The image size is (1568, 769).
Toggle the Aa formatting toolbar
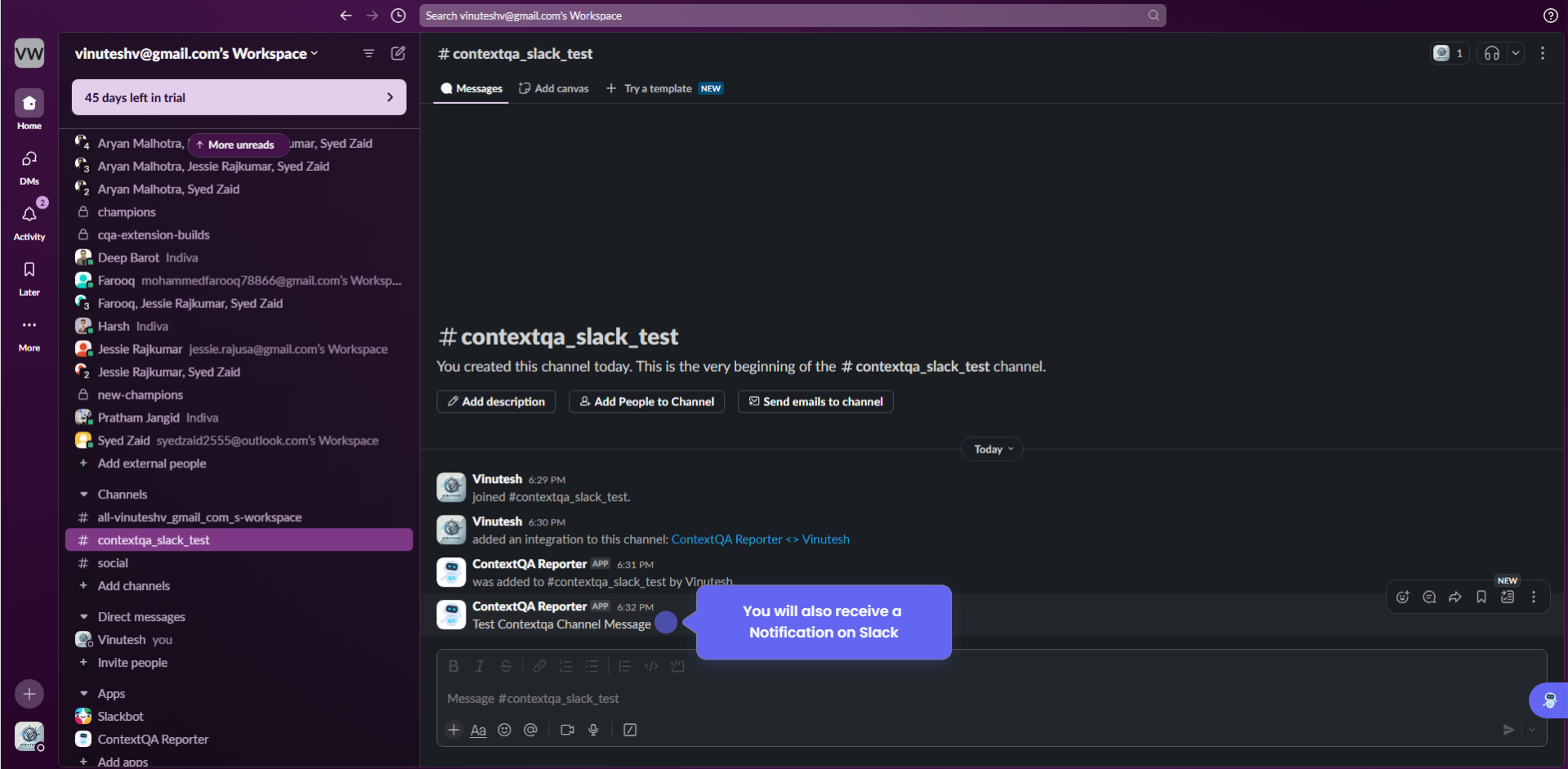tap(478, 731)
